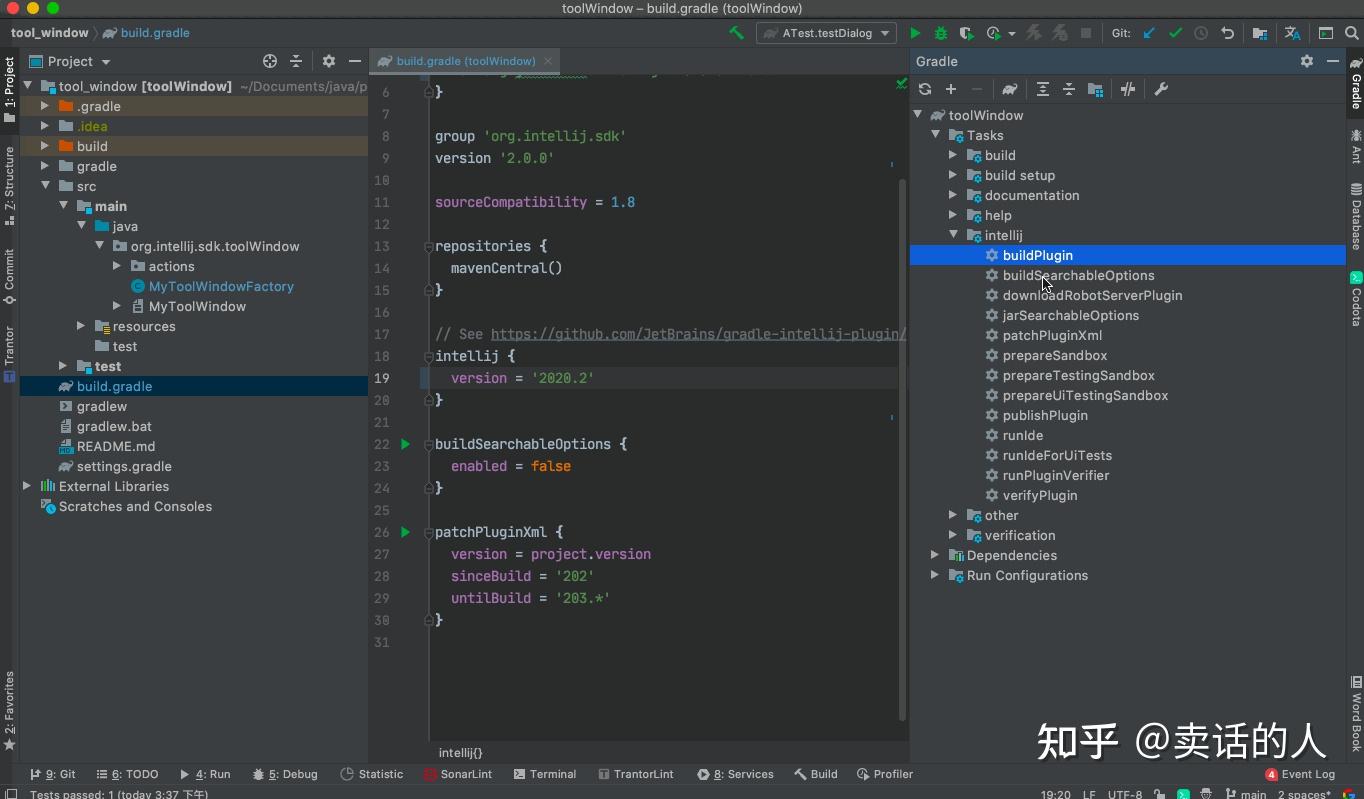Open the TODO tool window
The width and height of the screenshot is (1364, 799).
pyautogui.click(x=127, y=774)
